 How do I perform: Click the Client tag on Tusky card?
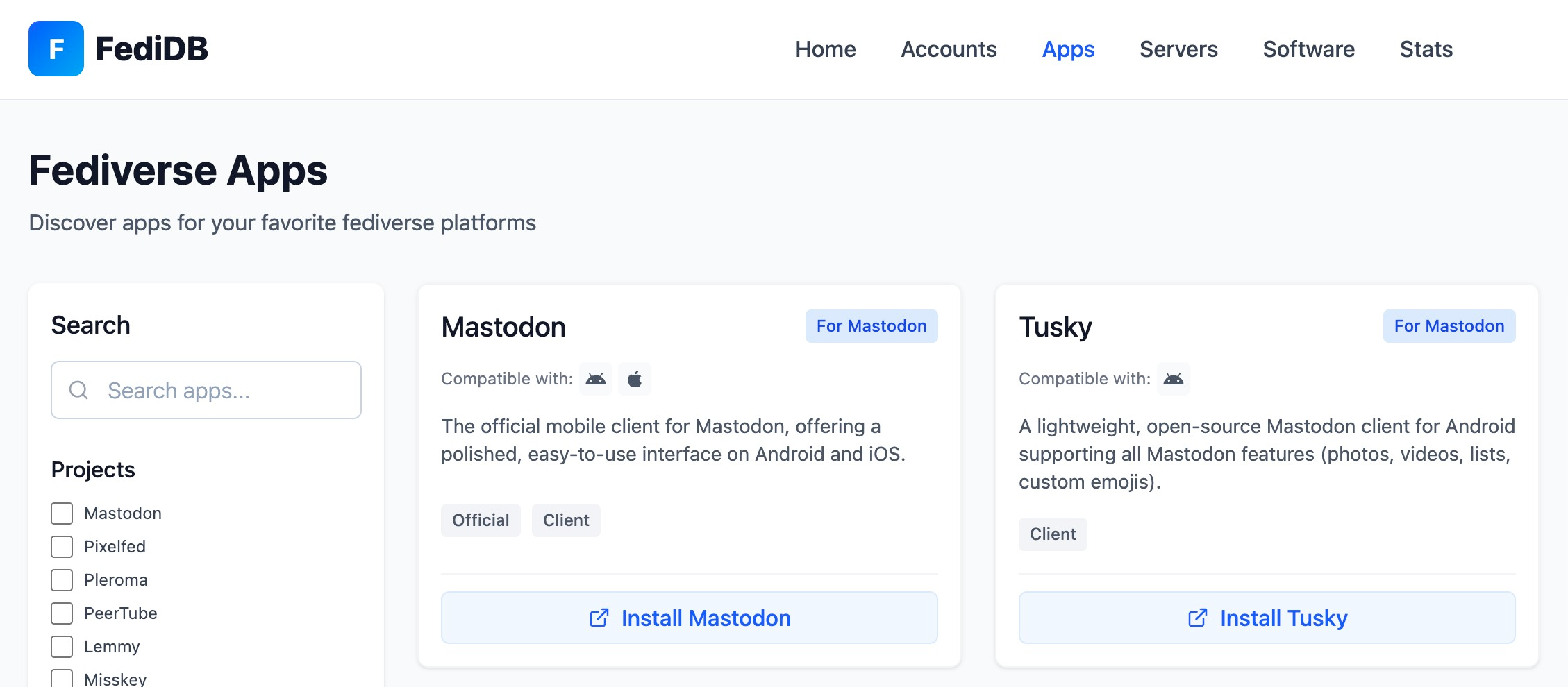(1053, 534)
